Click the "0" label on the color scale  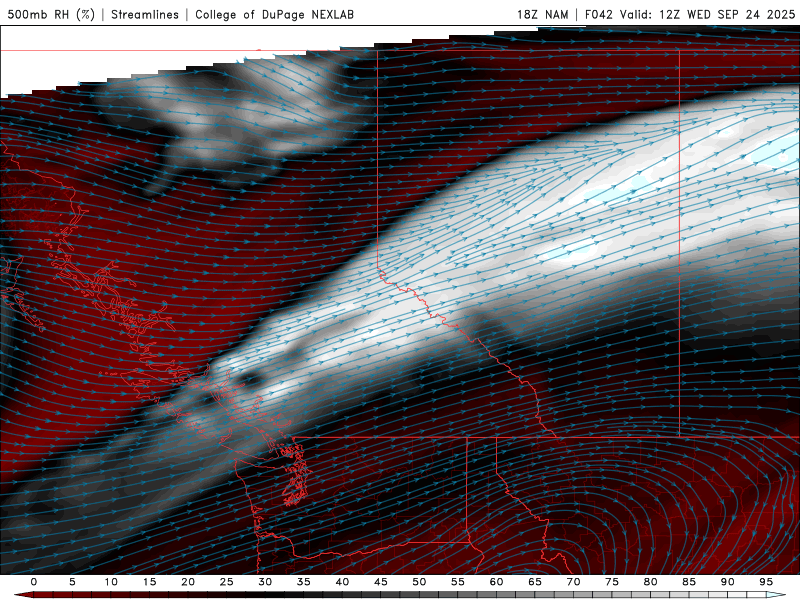[x=34, y=582]
